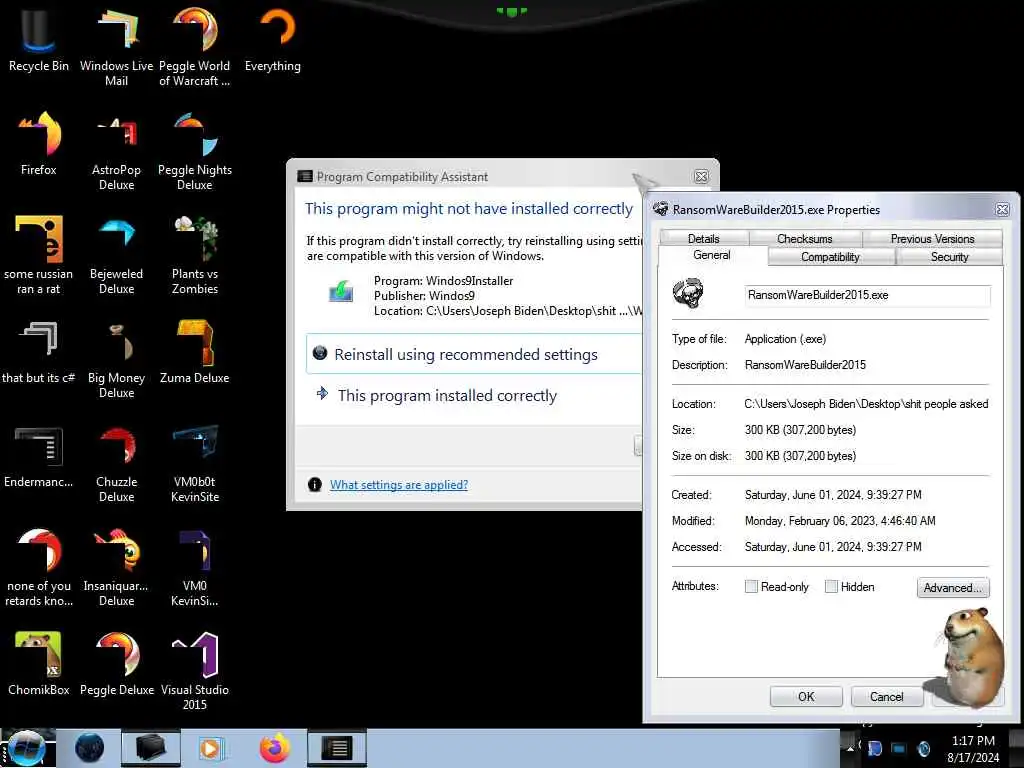Click the Windows Start orb

coord(26,748)
